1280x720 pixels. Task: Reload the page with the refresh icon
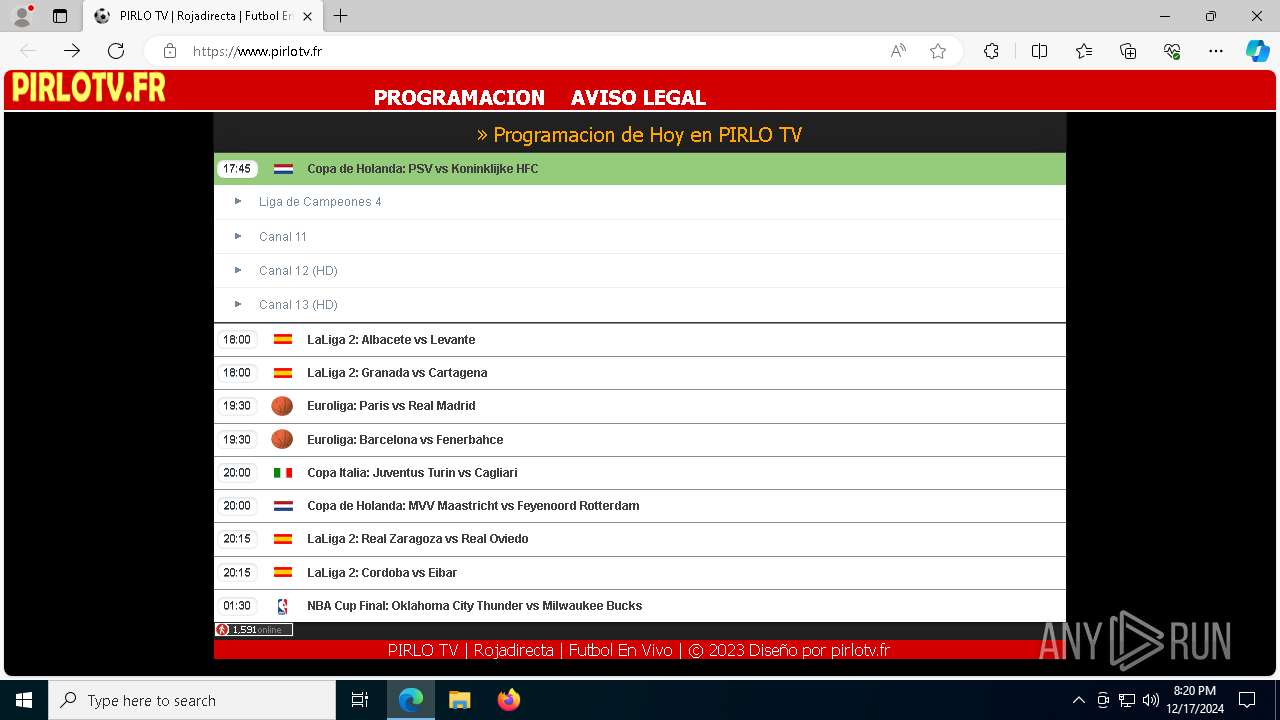click(116, 51)
